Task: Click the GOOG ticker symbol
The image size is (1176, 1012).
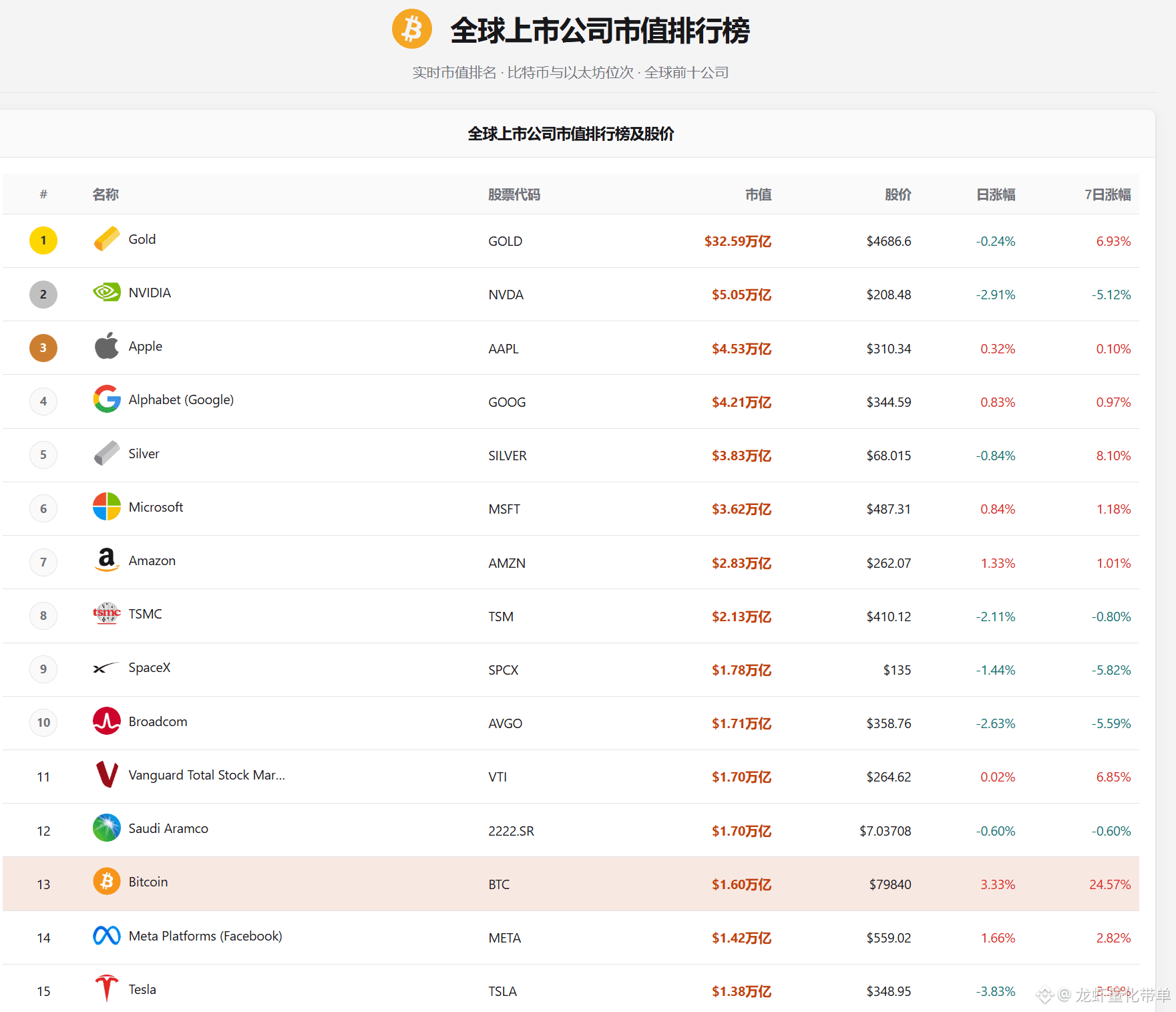Action: [507, 402]
